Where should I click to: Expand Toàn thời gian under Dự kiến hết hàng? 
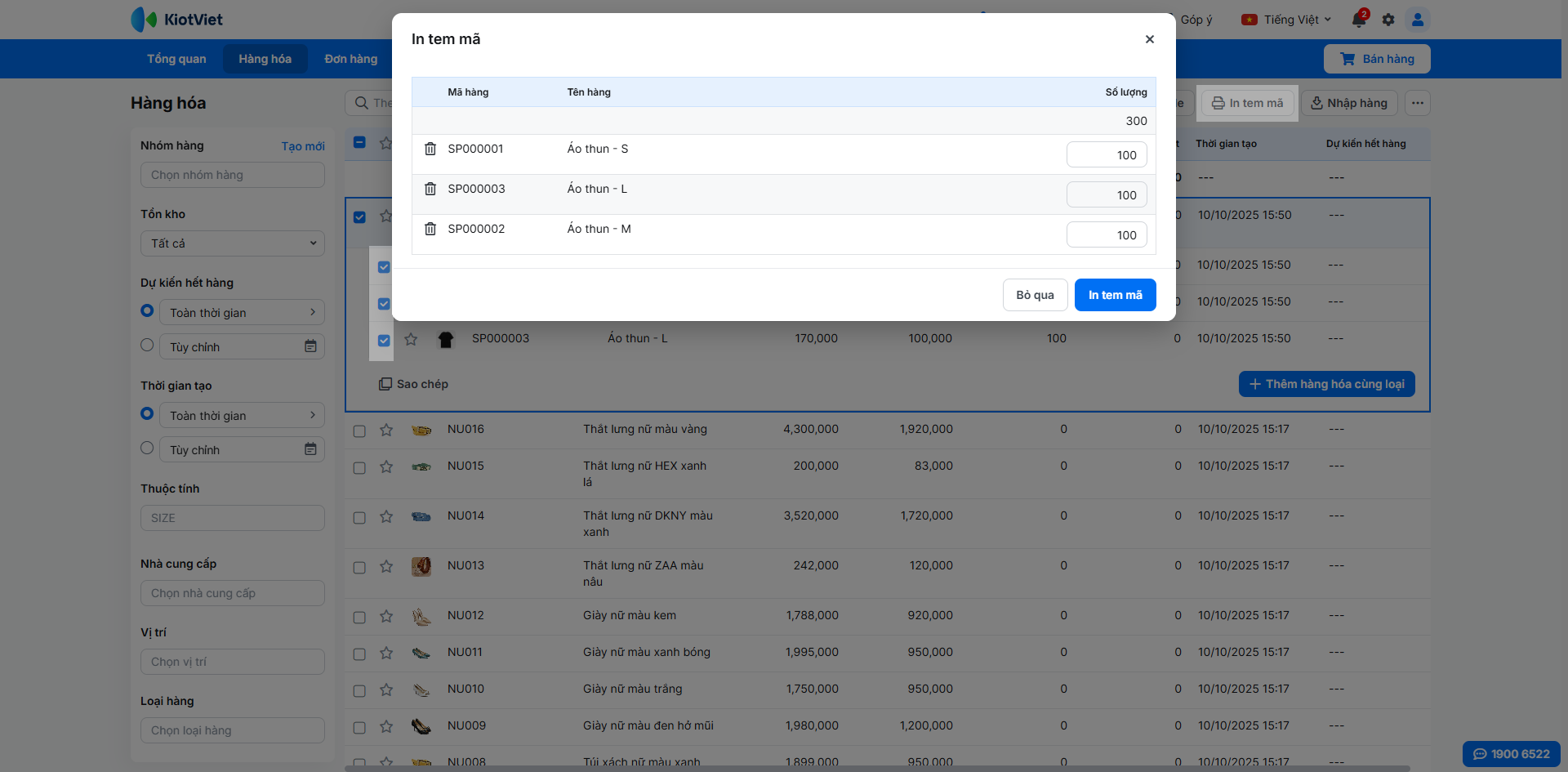[242, 312]
